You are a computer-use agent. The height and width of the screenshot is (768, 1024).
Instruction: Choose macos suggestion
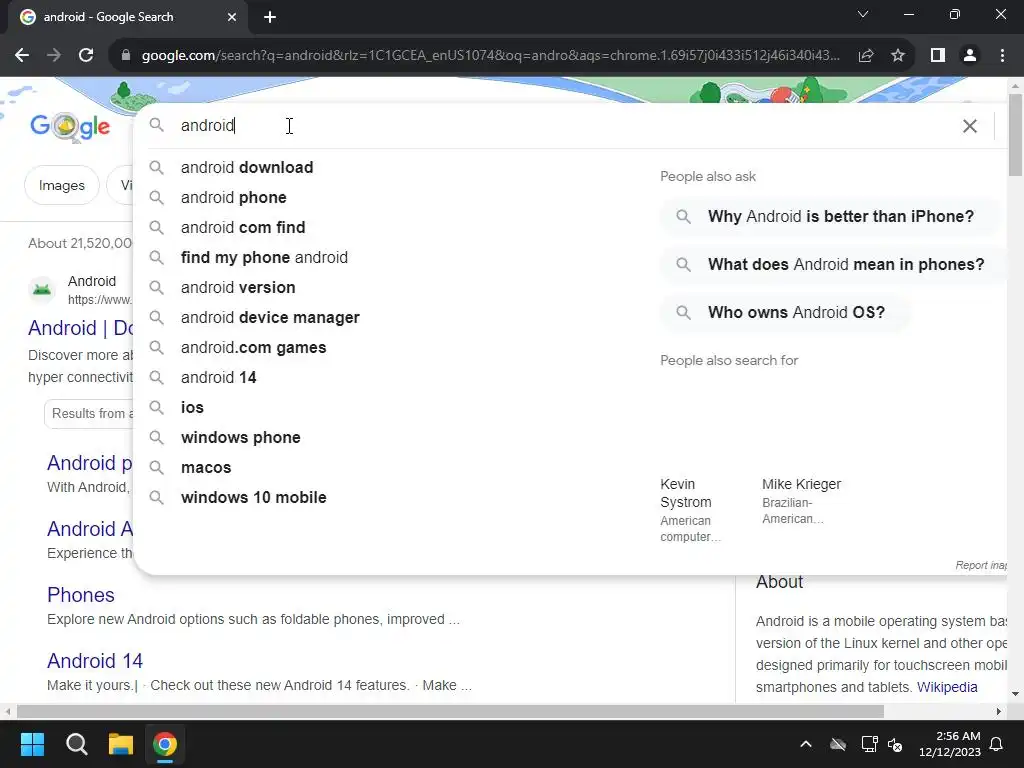click(x=206, y=468)
